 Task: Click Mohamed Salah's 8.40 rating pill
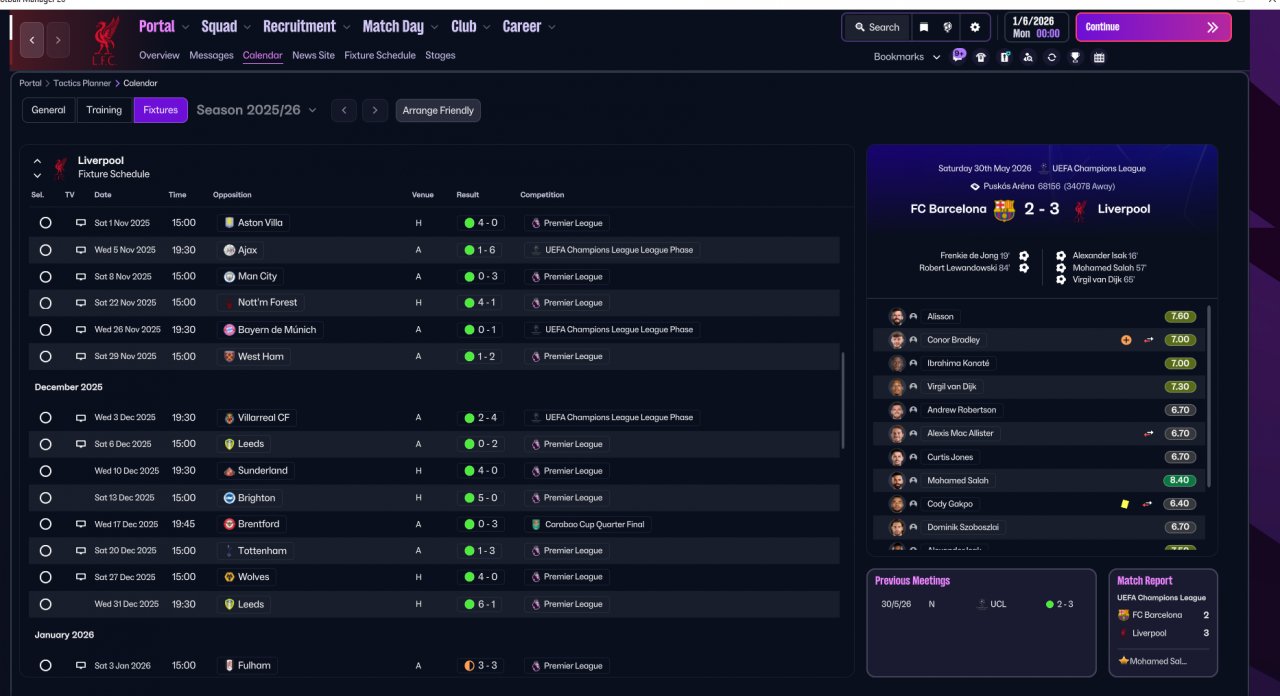click(1180, 480)
